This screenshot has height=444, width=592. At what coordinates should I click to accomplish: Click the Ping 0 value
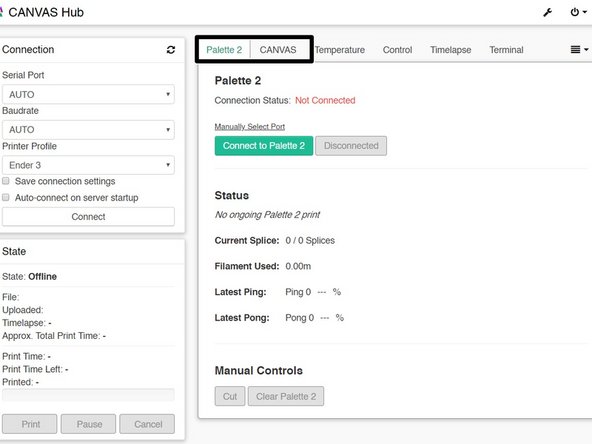click(298, 292)
